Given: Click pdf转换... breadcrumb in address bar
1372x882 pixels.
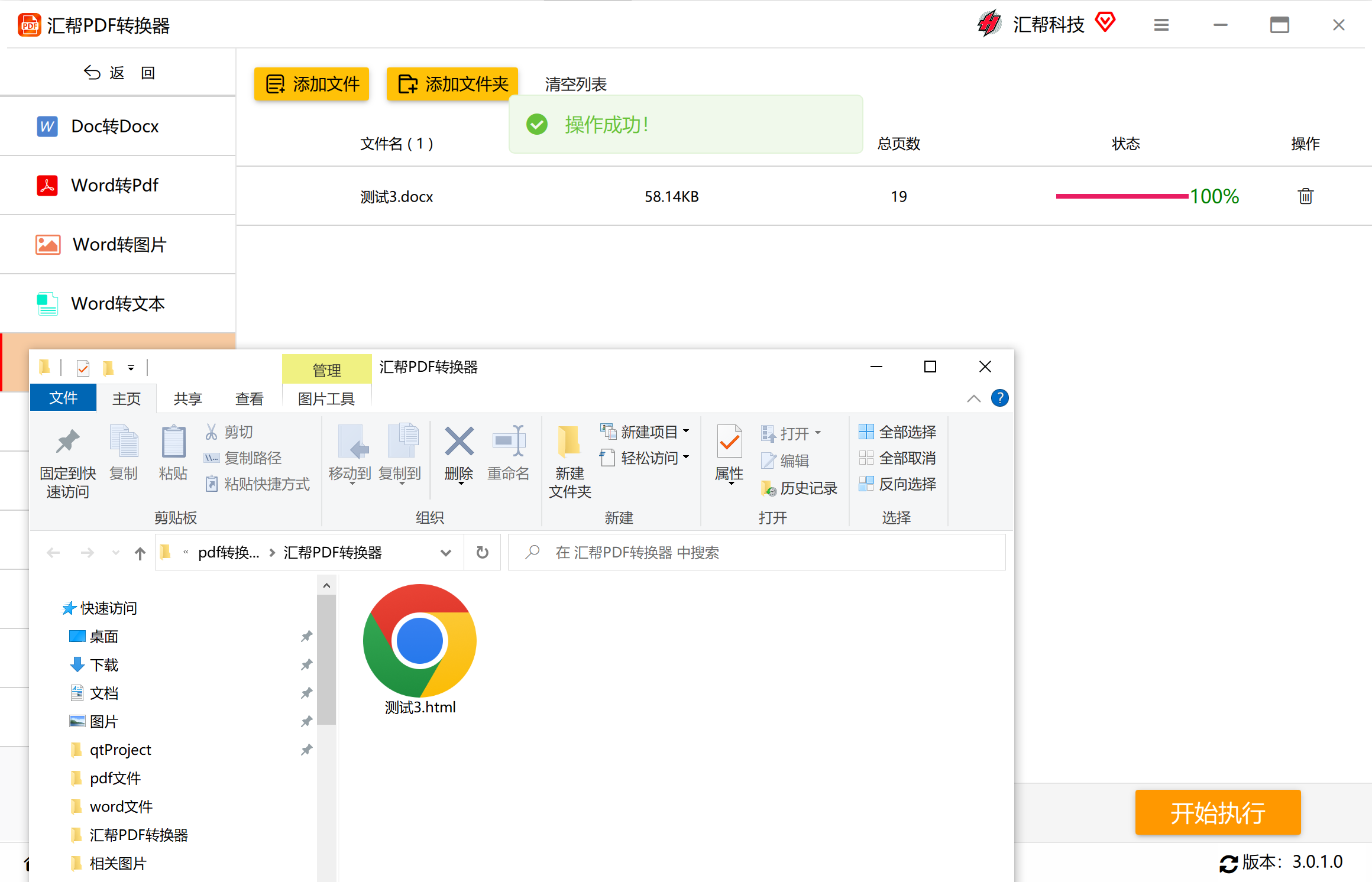Looking at the screenshot, I should pyautogui.click(x=228, y=553).
